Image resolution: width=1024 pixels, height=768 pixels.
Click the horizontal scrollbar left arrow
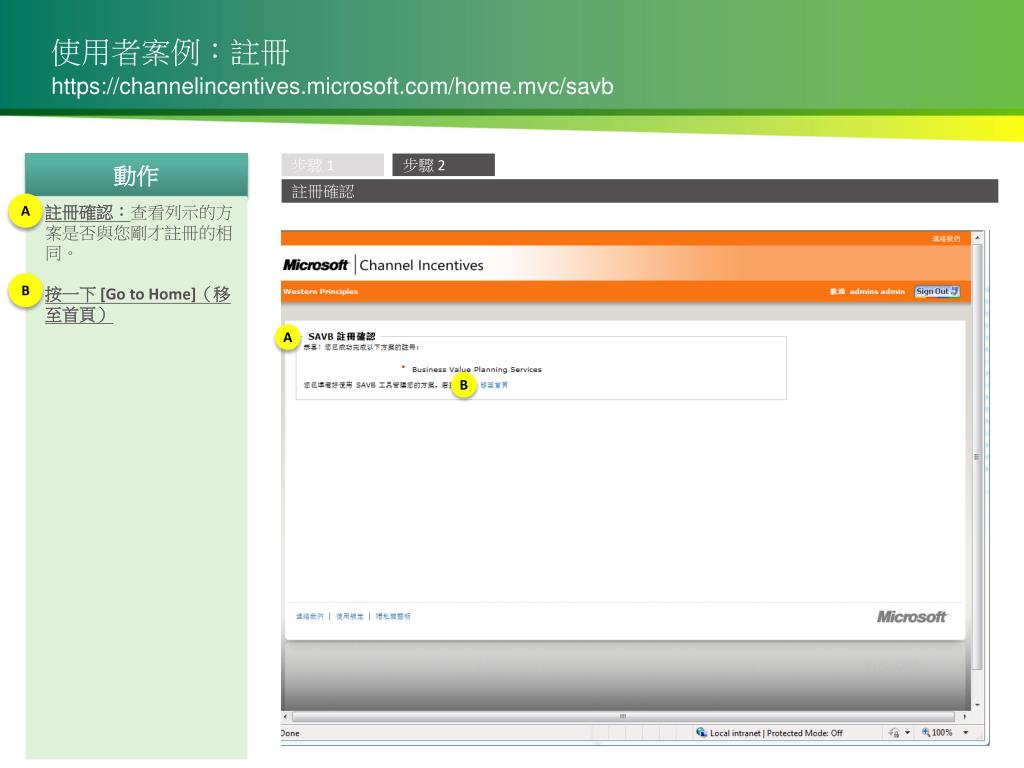pos(285,716)
